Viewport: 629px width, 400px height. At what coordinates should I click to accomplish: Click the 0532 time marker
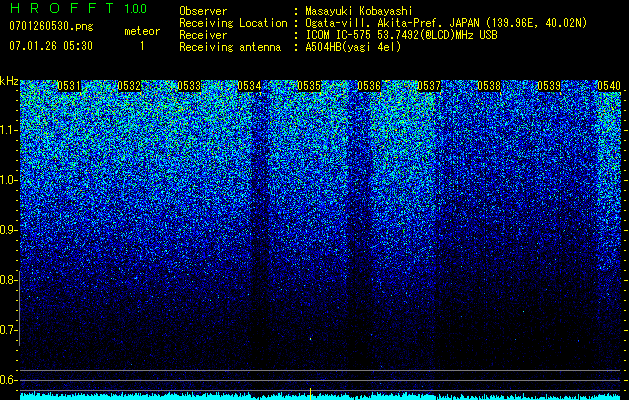pos(129,86)
